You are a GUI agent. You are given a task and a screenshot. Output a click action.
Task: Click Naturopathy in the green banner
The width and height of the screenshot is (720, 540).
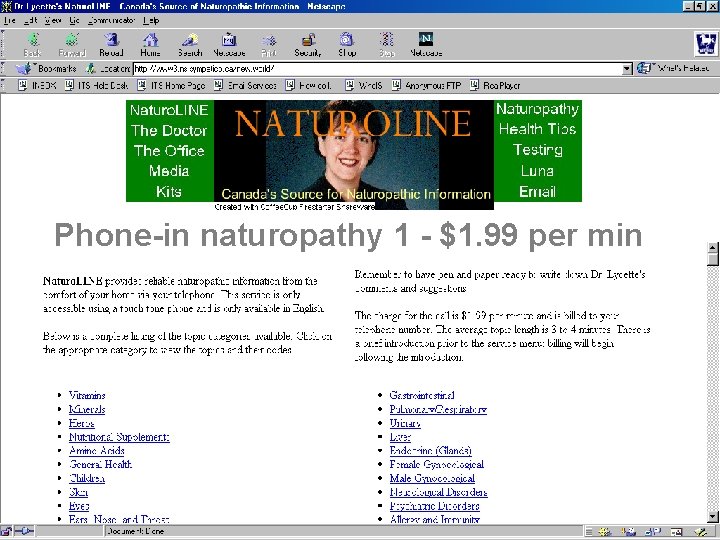tap(537, 109)
